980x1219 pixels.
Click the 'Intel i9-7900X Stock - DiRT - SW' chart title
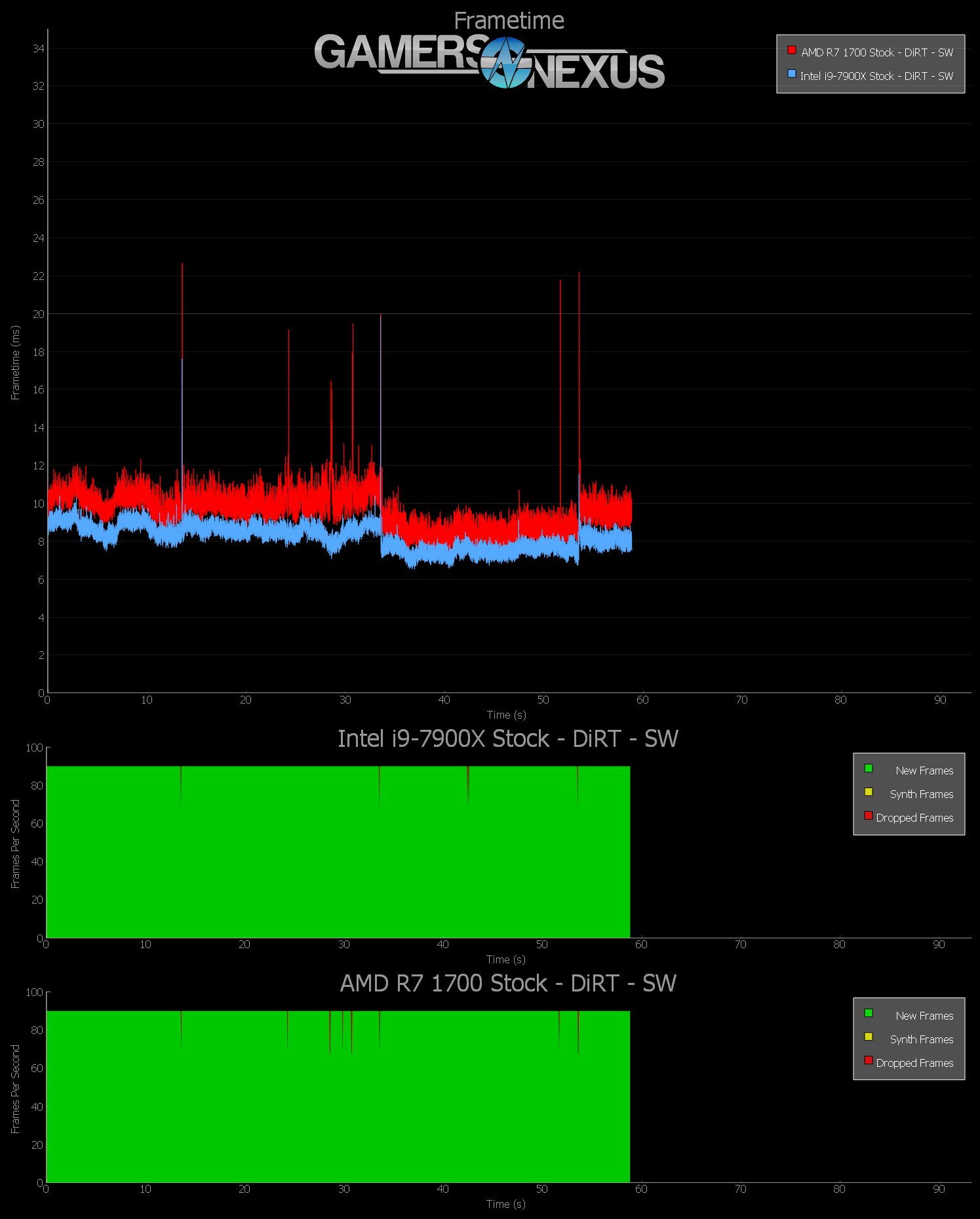pyautogui.click(x=507, y=739)
